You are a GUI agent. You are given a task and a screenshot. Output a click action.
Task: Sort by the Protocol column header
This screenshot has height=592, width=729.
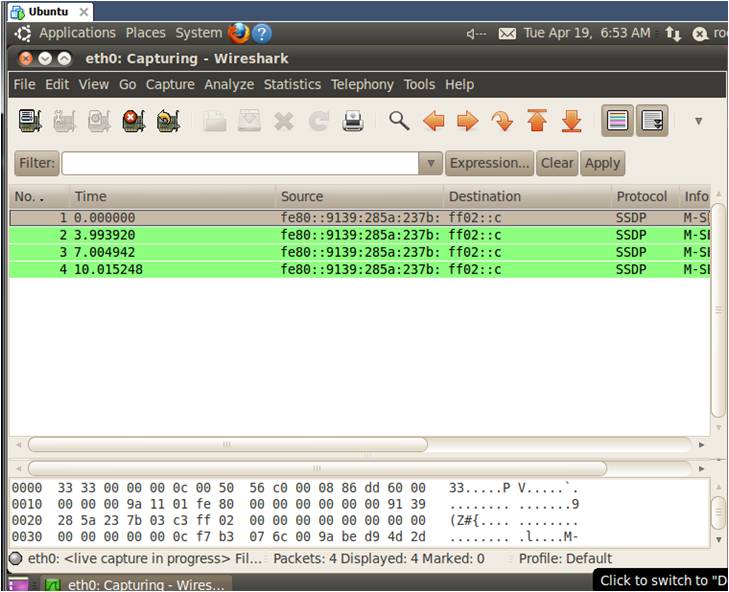645,197
